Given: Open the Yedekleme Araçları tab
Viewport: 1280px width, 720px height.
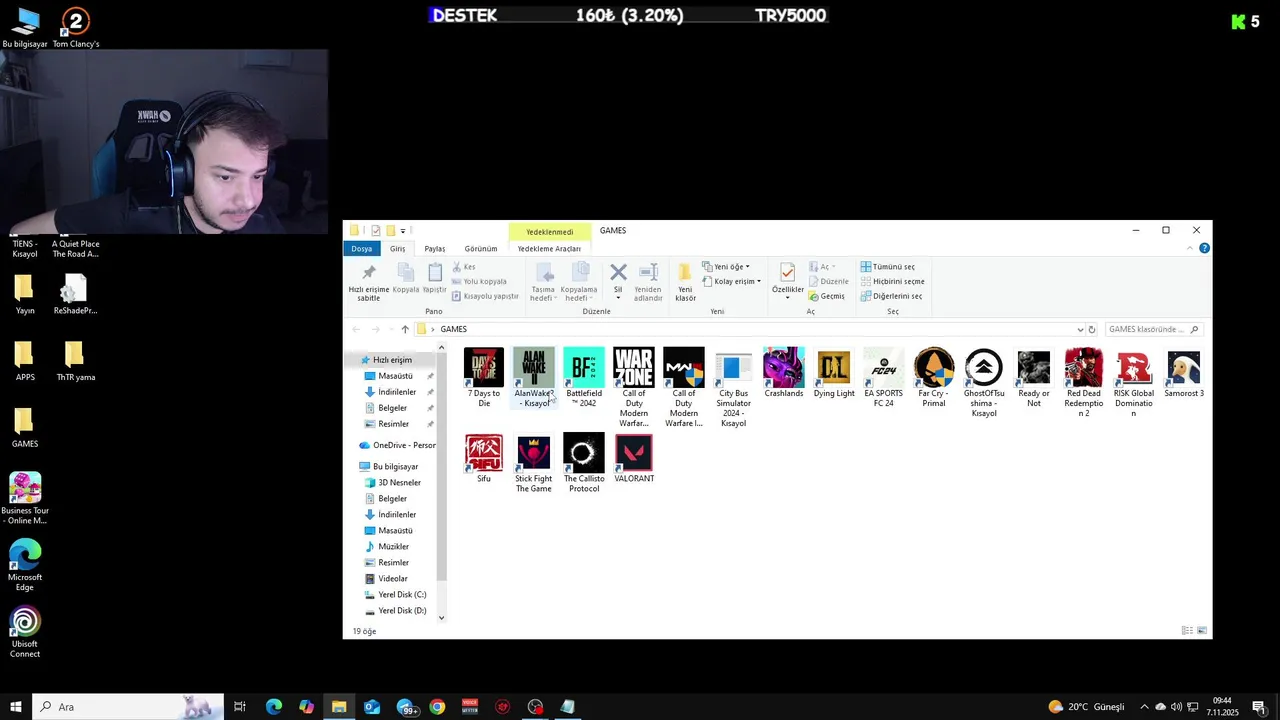Looking at the screenshot, I should coord(549,249).
